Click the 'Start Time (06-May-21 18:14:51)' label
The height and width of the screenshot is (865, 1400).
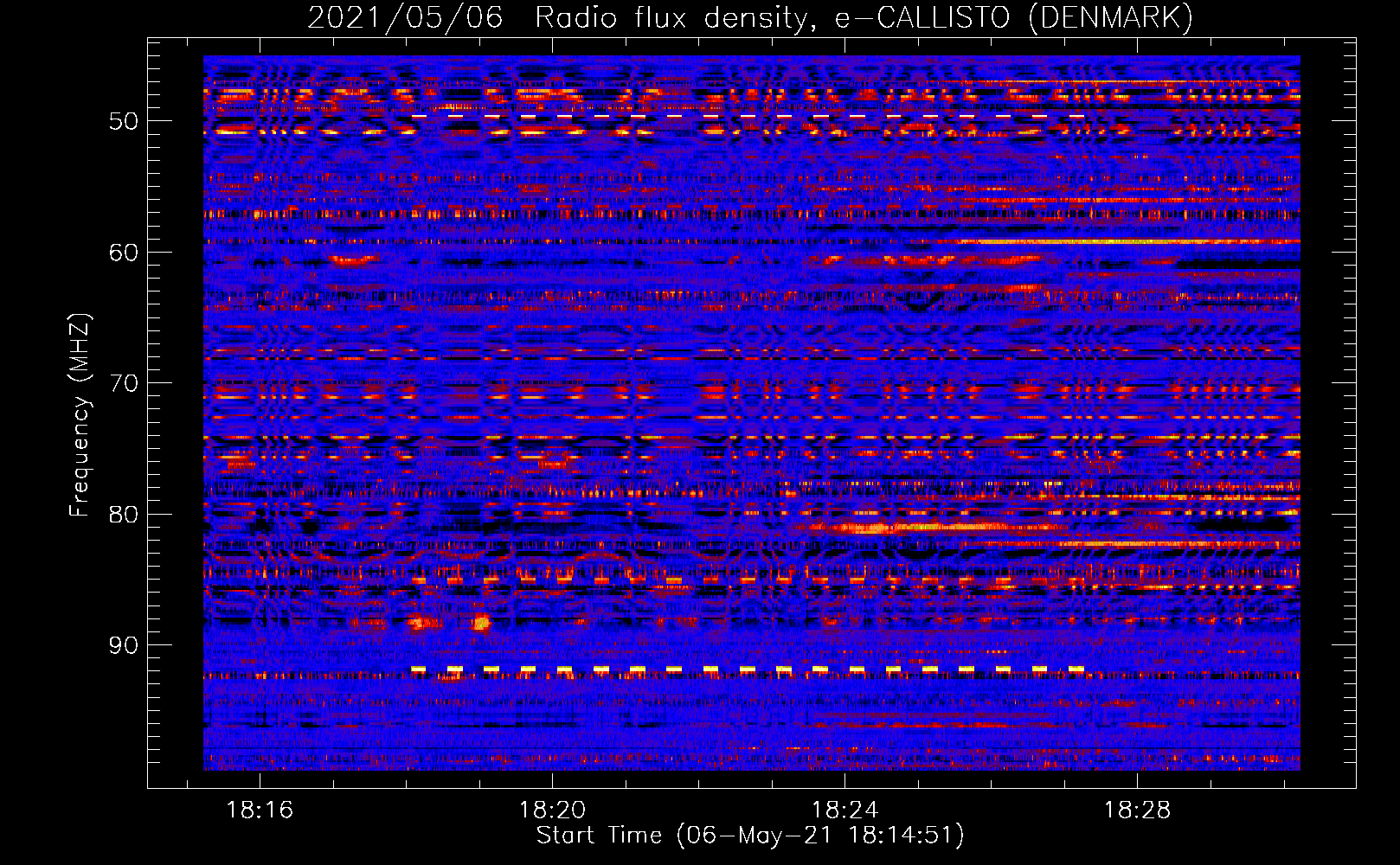pyautogui.click(x=750, y=836)
